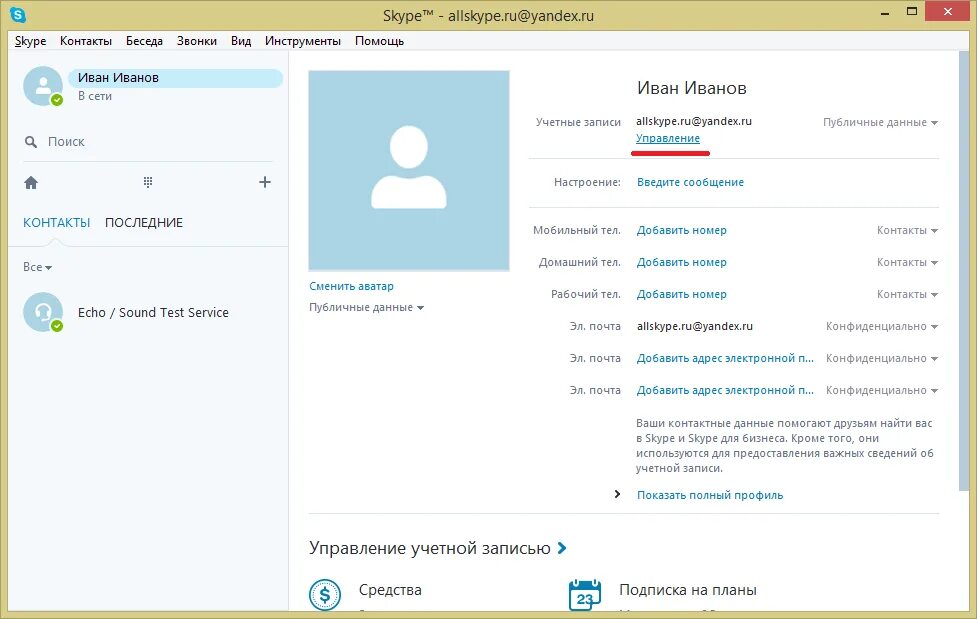Switch to the КОНТАКТЫ tab
The image size is (977, 619).
57,223
